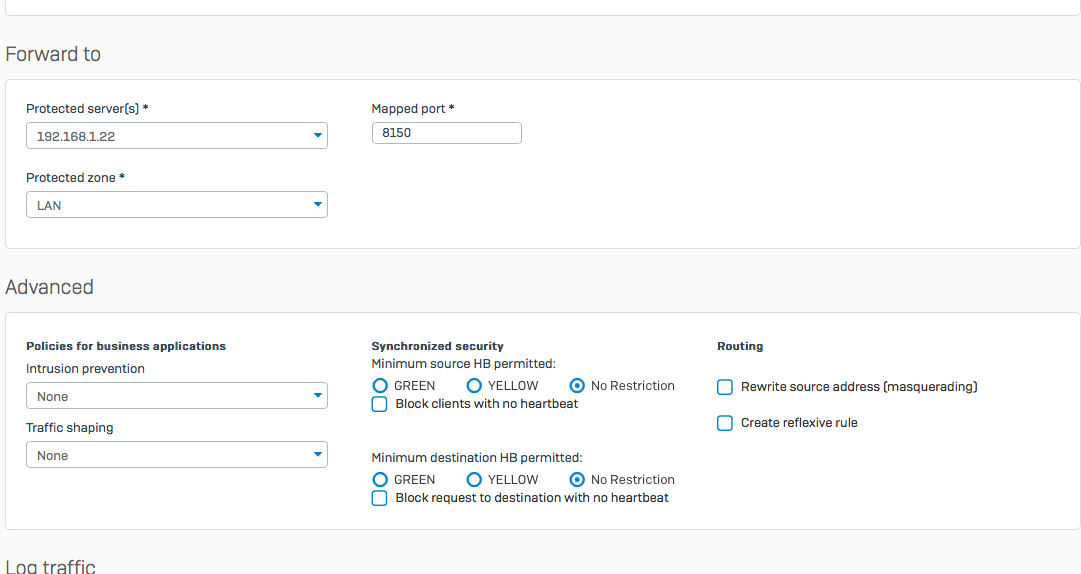
Task: Choose No Restriction for source HB
Action: pos(577,386)
